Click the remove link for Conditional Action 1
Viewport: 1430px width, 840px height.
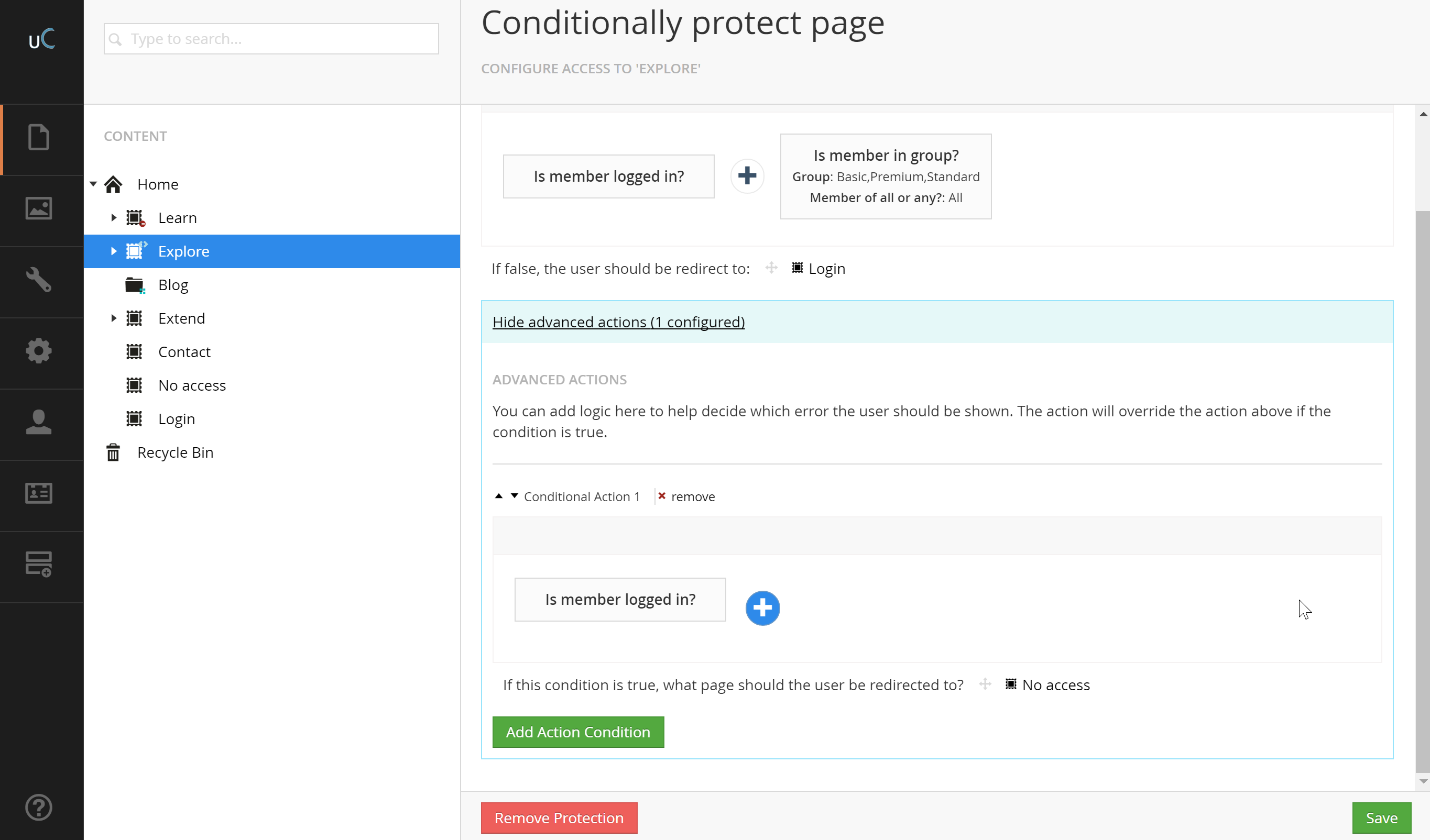[693, 496]
